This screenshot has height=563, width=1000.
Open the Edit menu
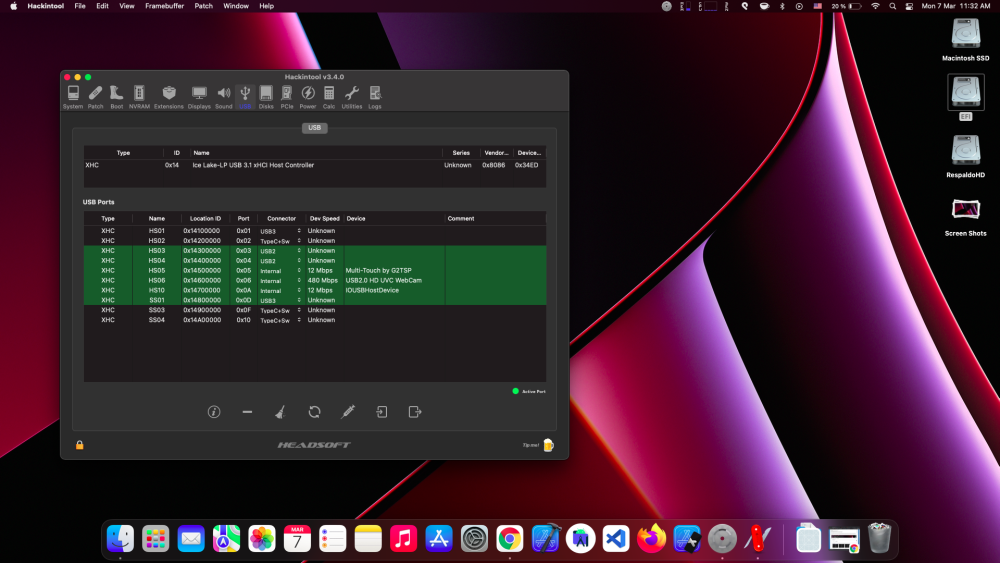tap(102, 6)
